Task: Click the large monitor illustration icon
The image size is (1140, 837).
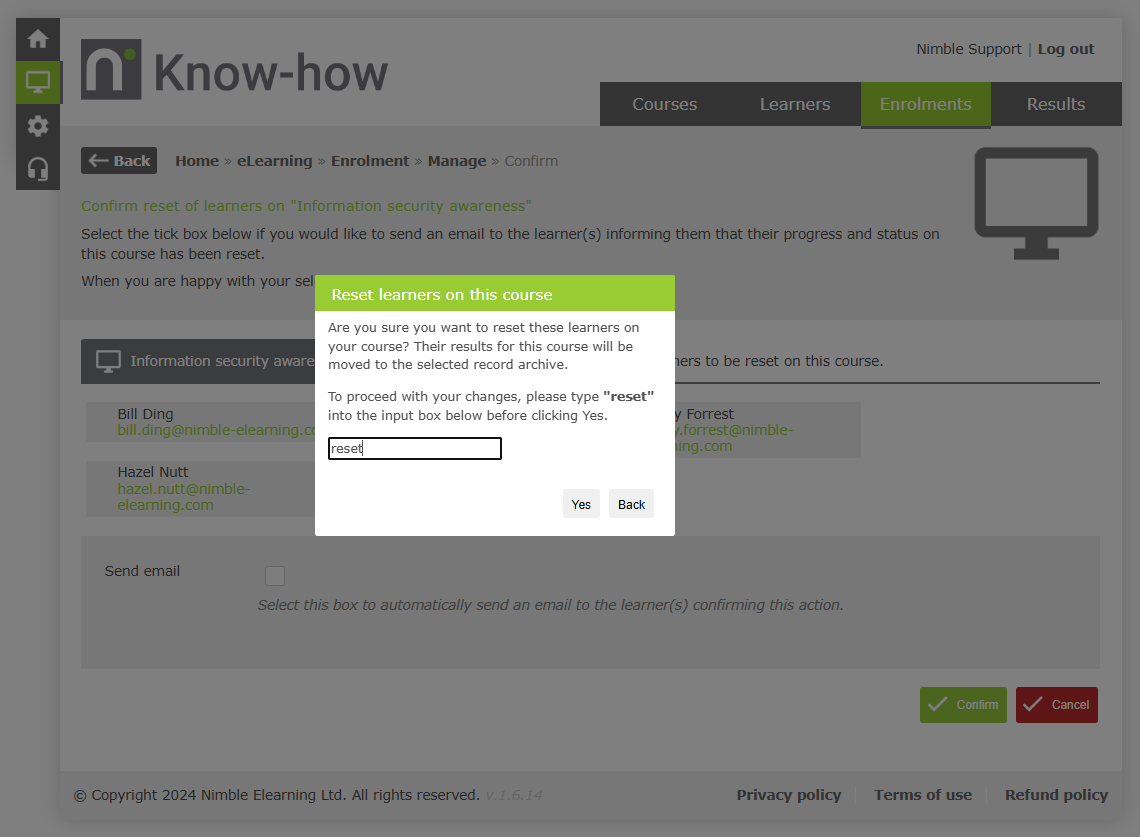Action: [x=1036, y=204]
